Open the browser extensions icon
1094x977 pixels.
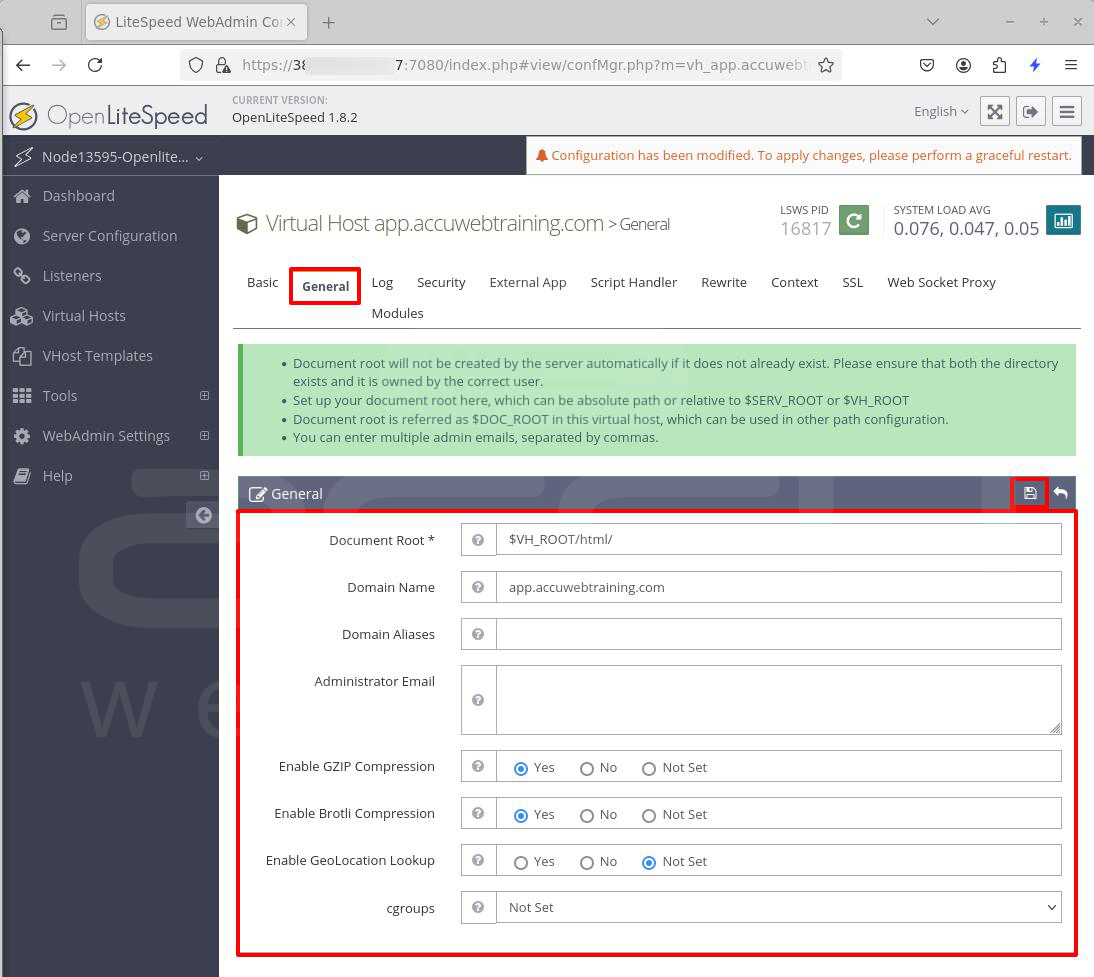point(999,65)
